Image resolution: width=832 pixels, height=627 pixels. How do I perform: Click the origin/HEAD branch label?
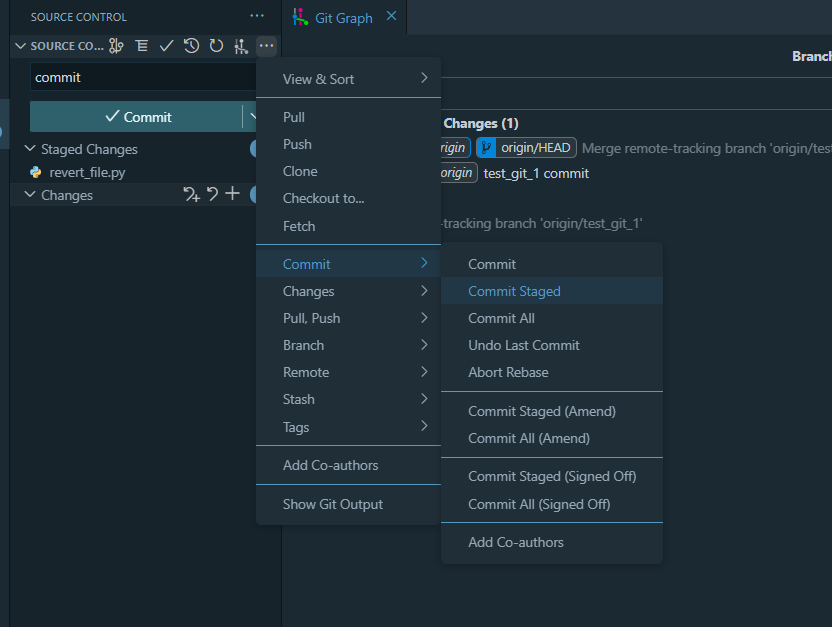click(535, 147)
